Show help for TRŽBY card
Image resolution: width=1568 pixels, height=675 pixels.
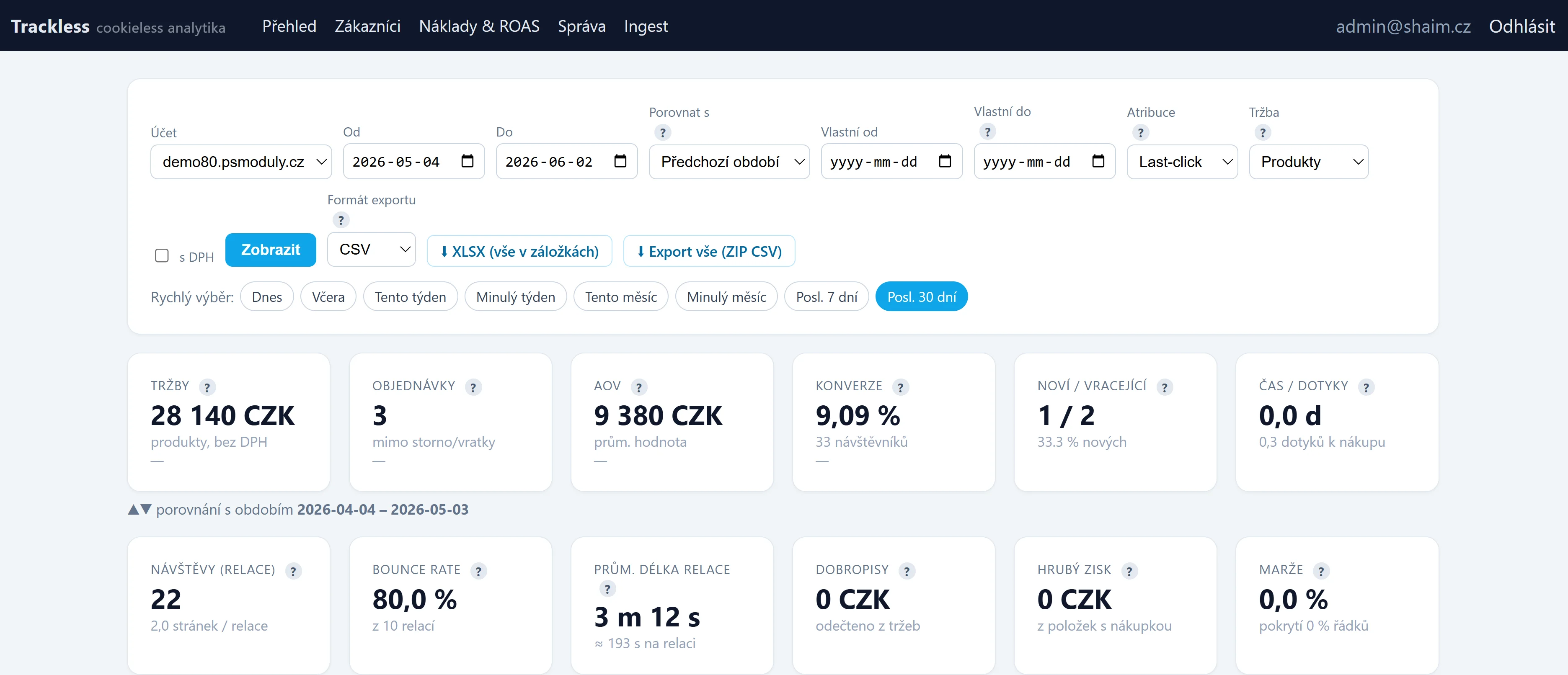coord(207,387)
